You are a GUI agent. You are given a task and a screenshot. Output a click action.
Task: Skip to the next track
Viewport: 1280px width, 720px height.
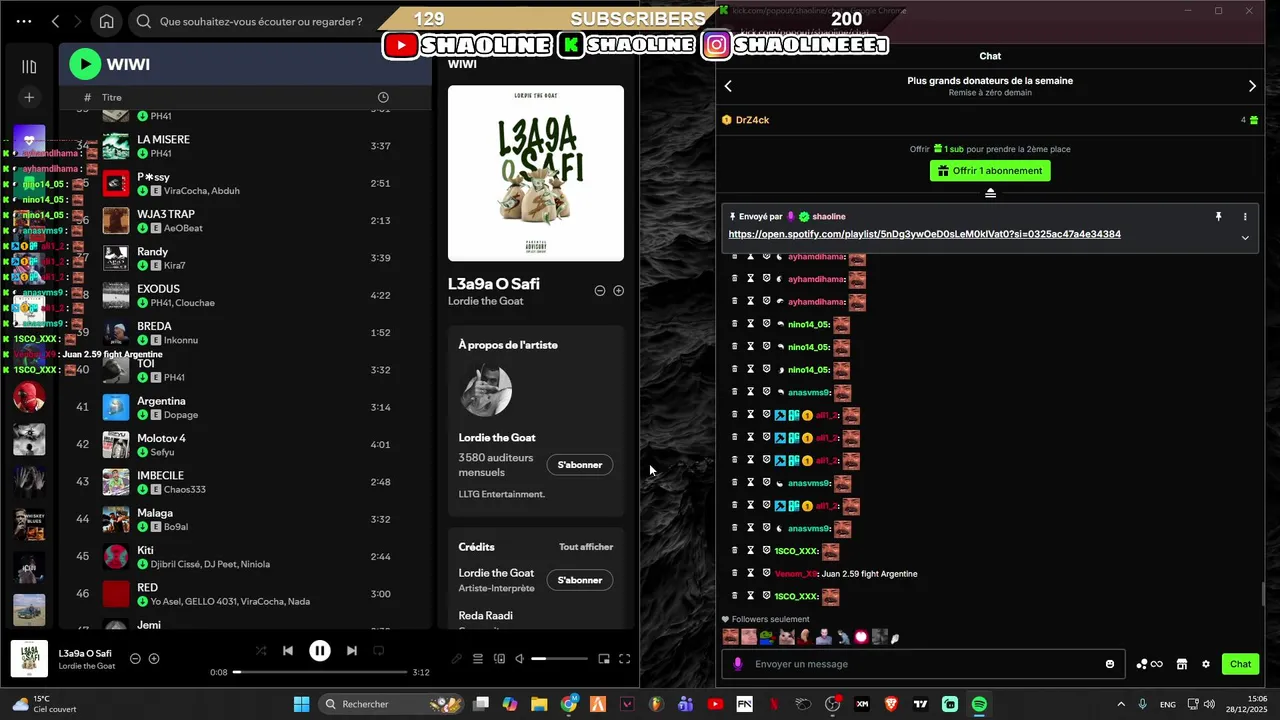click(x=352, y=651)
